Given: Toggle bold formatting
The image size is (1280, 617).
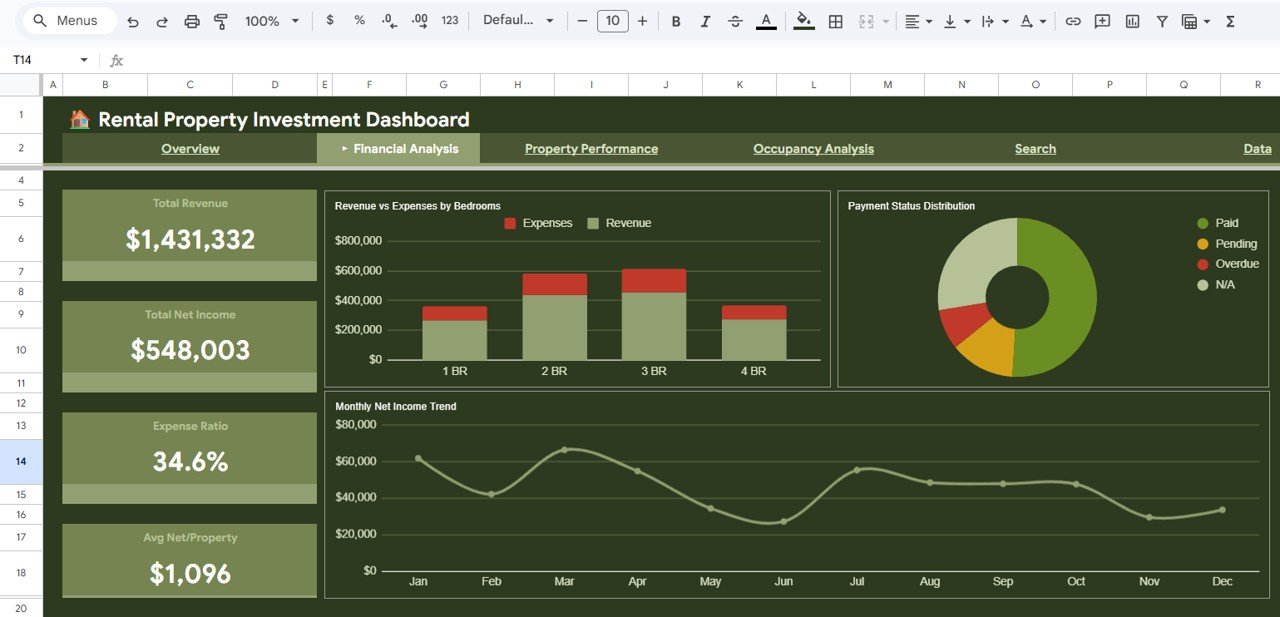Looking at the screenshot, I should (676, 20).
